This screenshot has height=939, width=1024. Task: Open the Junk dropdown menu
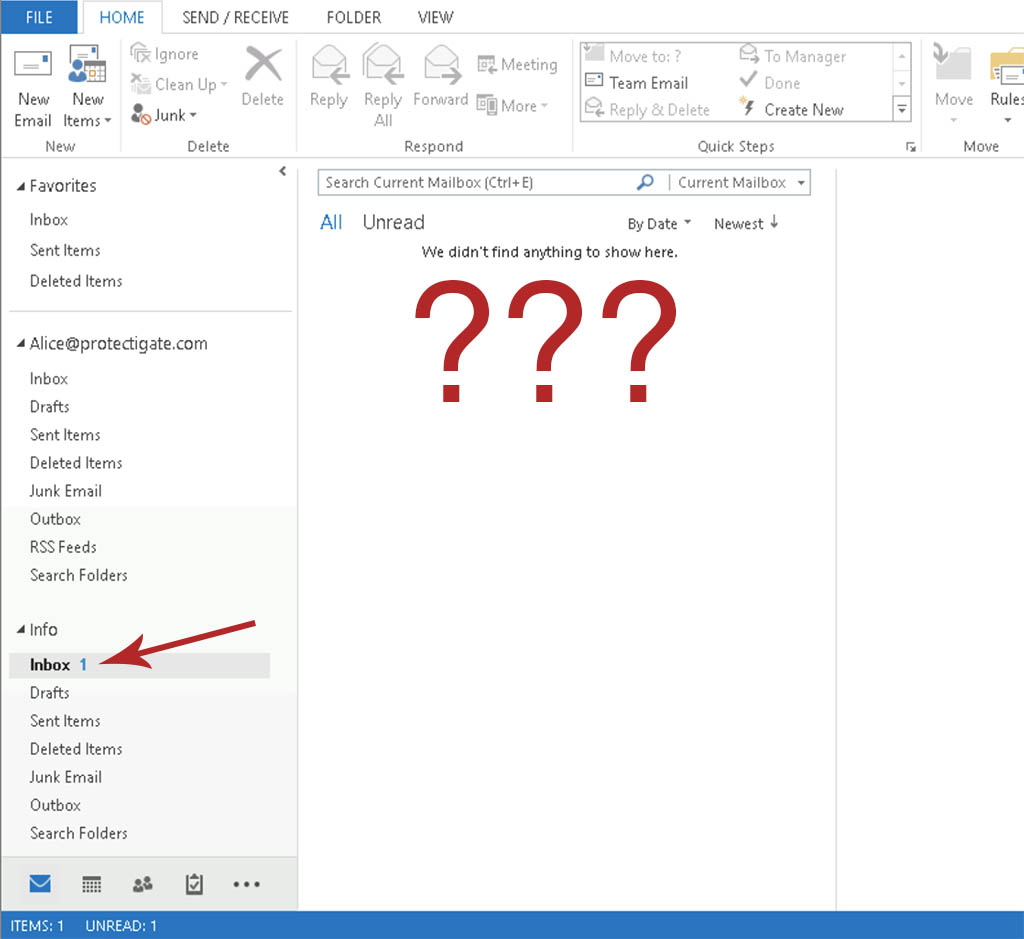coord(164,115)
